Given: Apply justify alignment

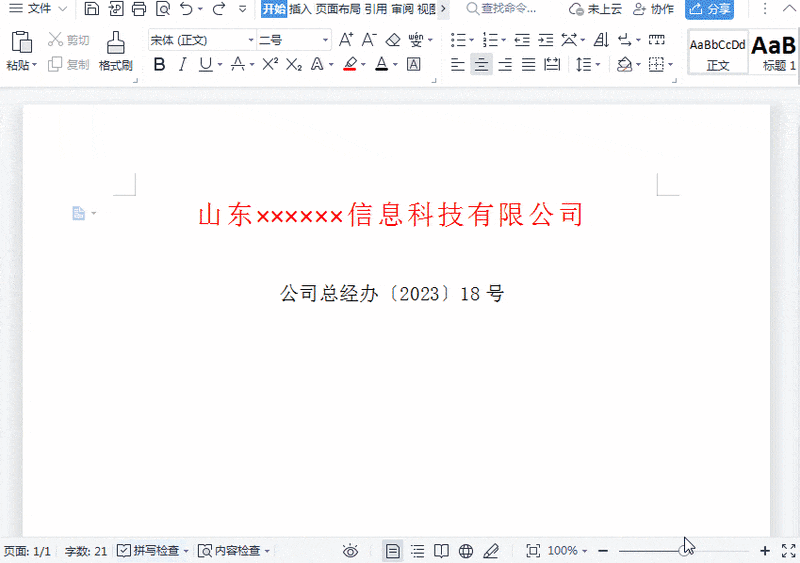Looking at the screenshot, I should click(x=529, y=64).
